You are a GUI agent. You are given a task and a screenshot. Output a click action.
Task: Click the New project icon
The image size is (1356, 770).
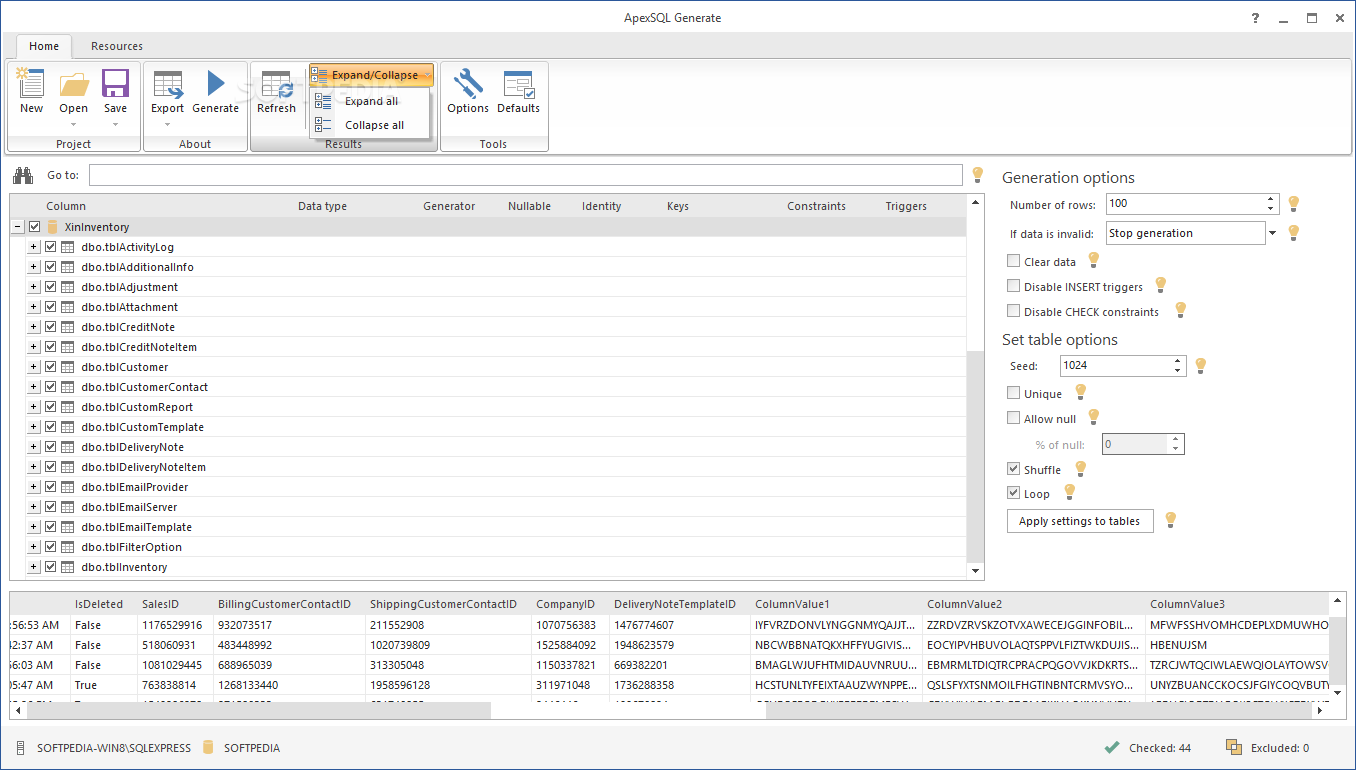[x=31, y=83]
